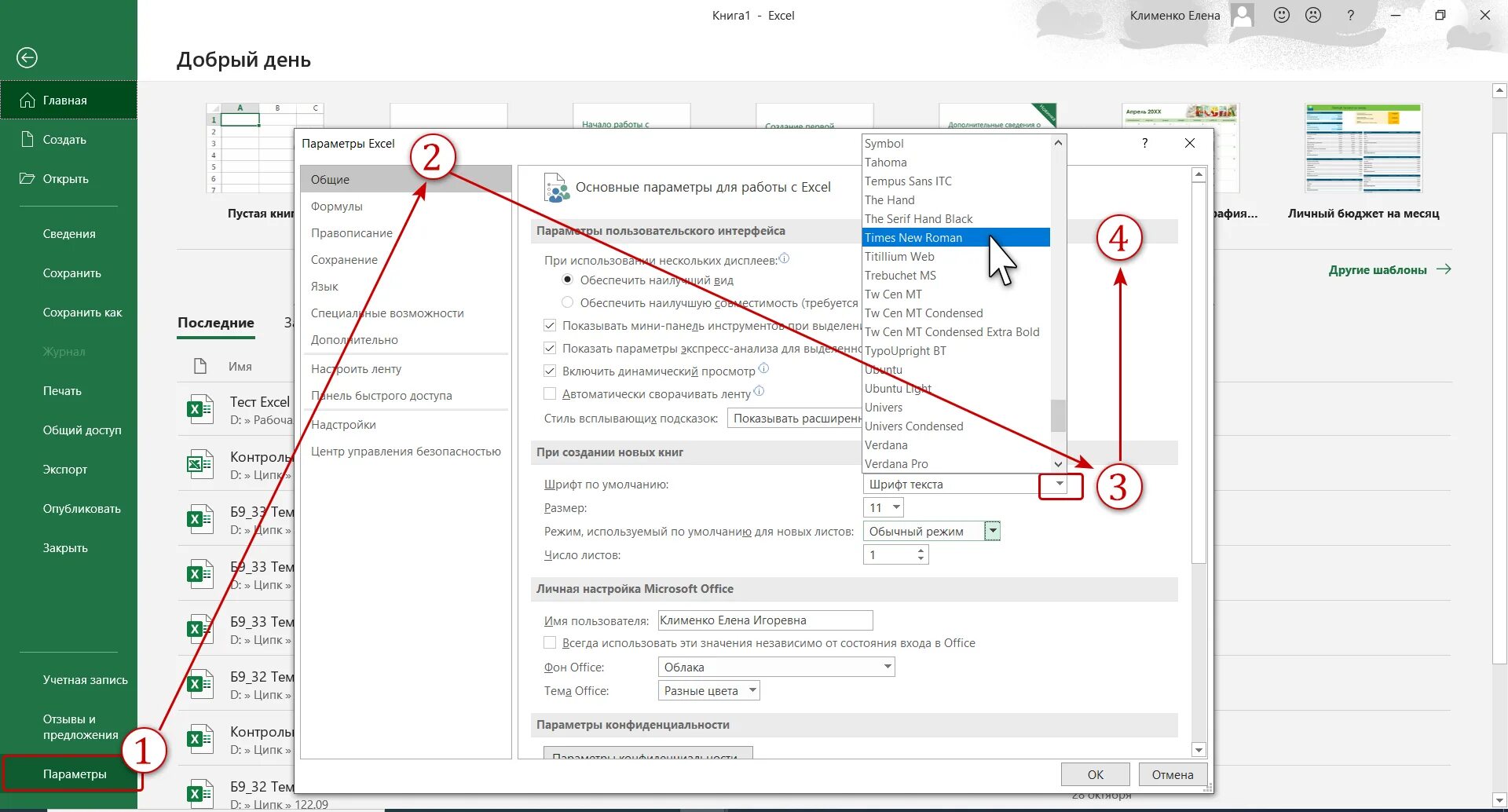Select Обеспечить наилучшую совместимость radio button
This screenshot has width=1508, height=812.
[x=567, y=302]
